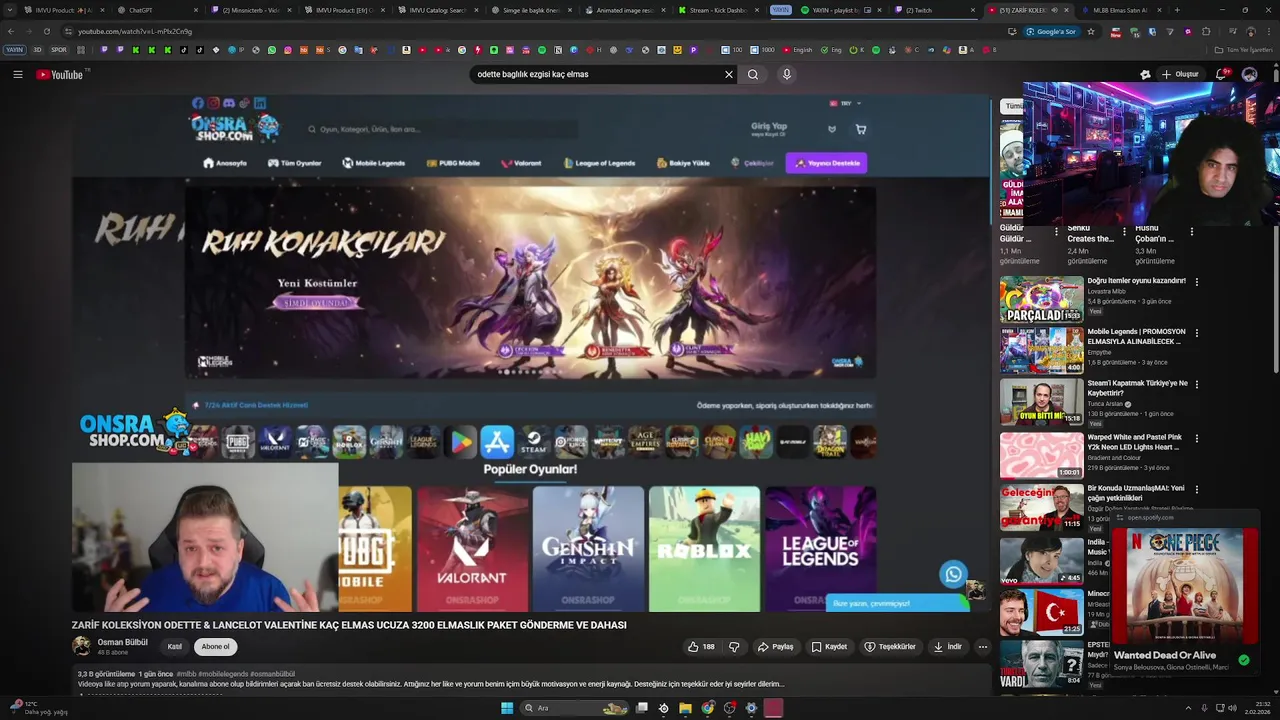
Task: Dislike the video with thumbs down
Action: tap(734, 647)
